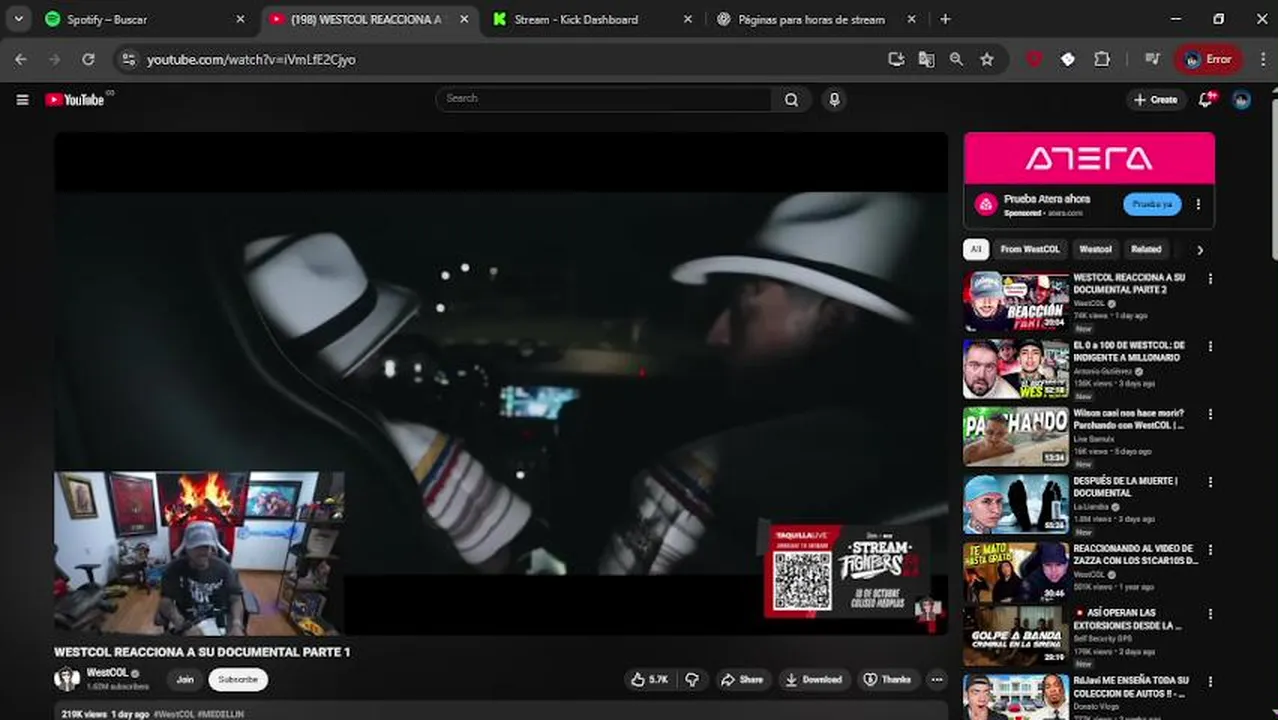Click the #WestCOL hashtag in description

coord(174,714)
